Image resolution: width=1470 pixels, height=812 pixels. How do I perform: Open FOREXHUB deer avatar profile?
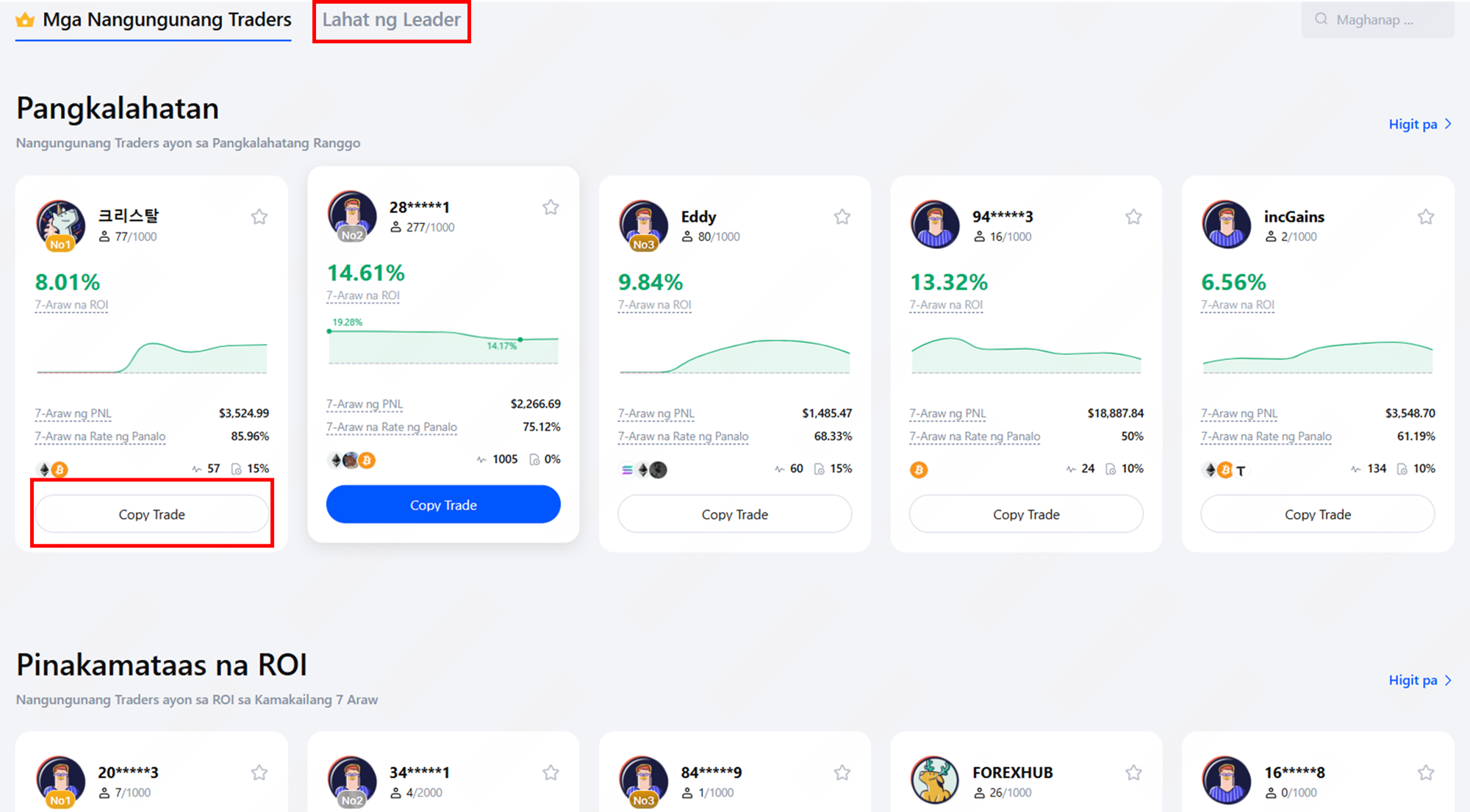(x=934, y=780)
